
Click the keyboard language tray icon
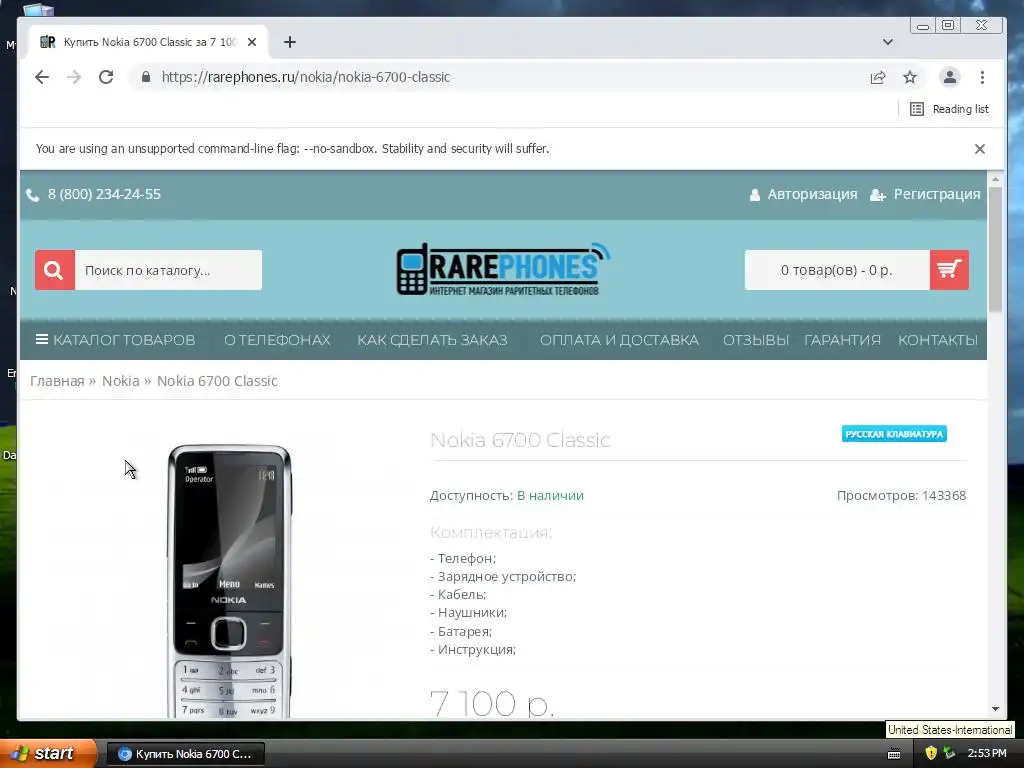894,754
